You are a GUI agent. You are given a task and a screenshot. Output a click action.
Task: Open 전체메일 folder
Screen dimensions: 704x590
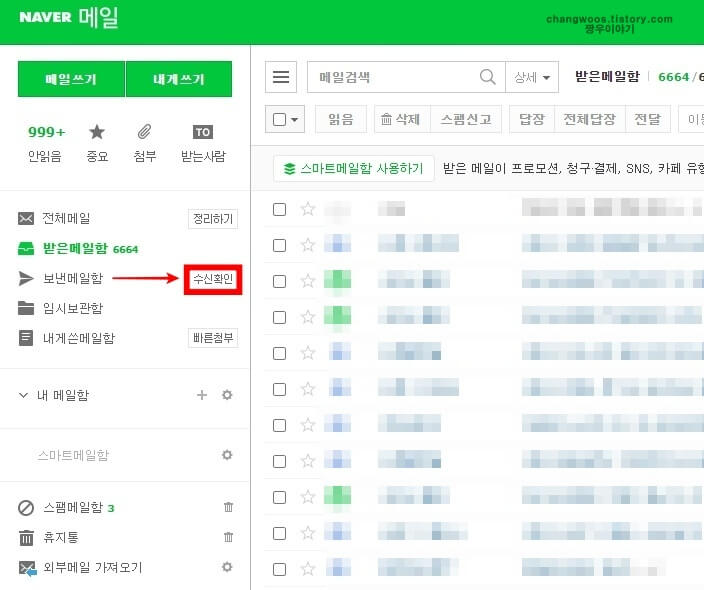pyautogui.click(x=66, y=219)
